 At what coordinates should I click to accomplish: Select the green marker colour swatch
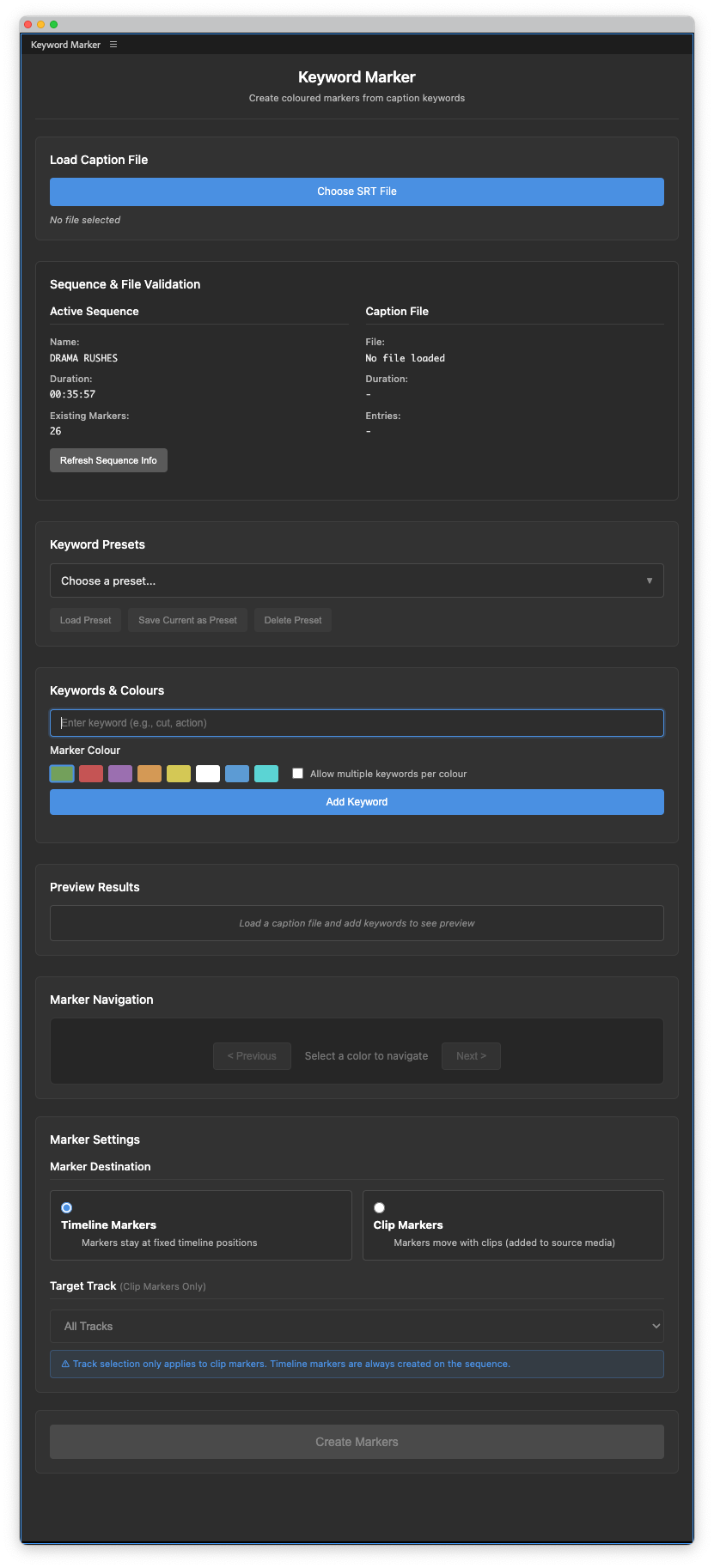(62, 774)
